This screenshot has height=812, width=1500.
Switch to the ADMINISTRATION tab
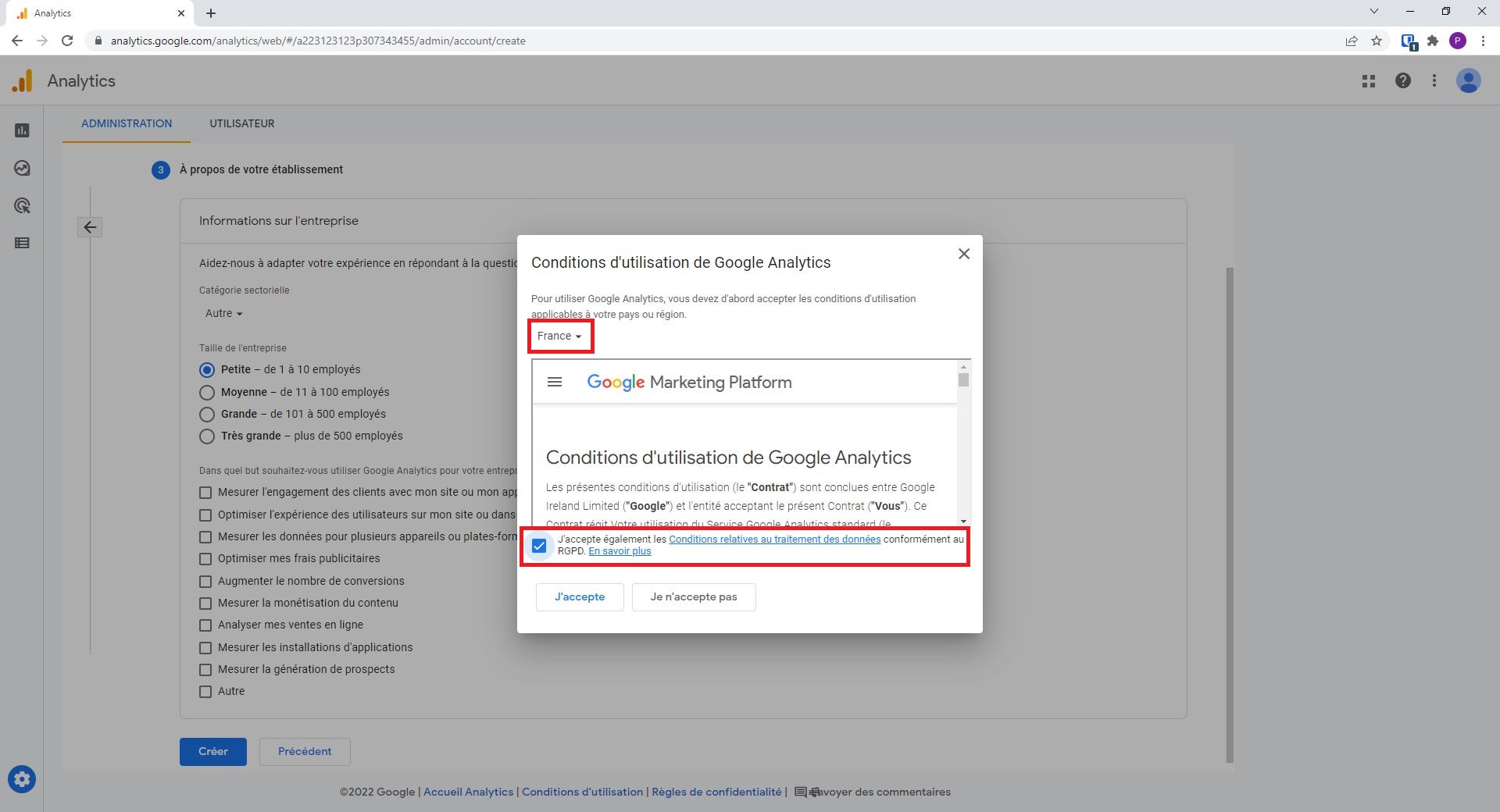coord(127,123)
